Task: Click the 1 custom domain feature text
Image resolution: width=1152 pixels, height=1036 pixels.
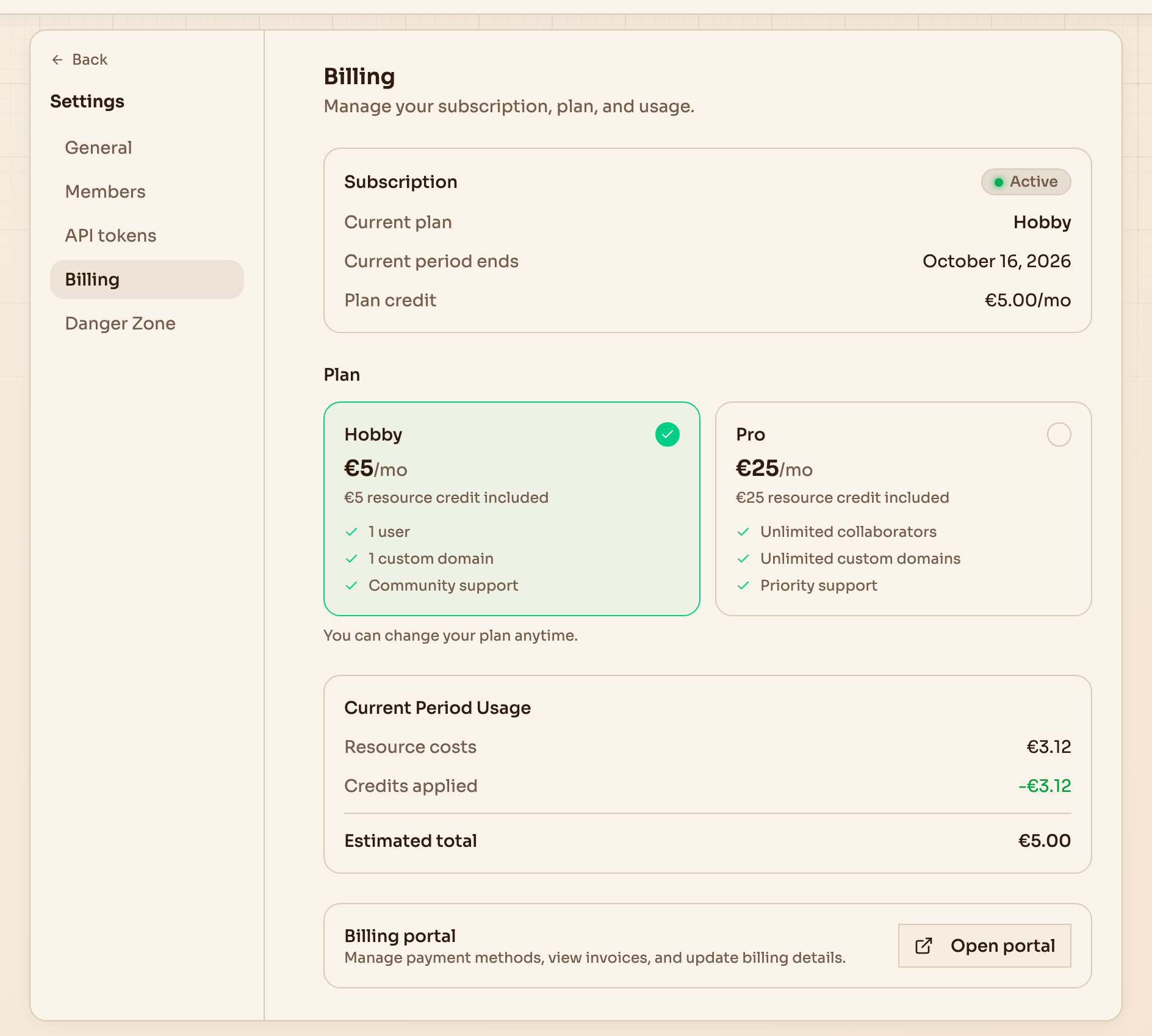Action: pos(431,559)
